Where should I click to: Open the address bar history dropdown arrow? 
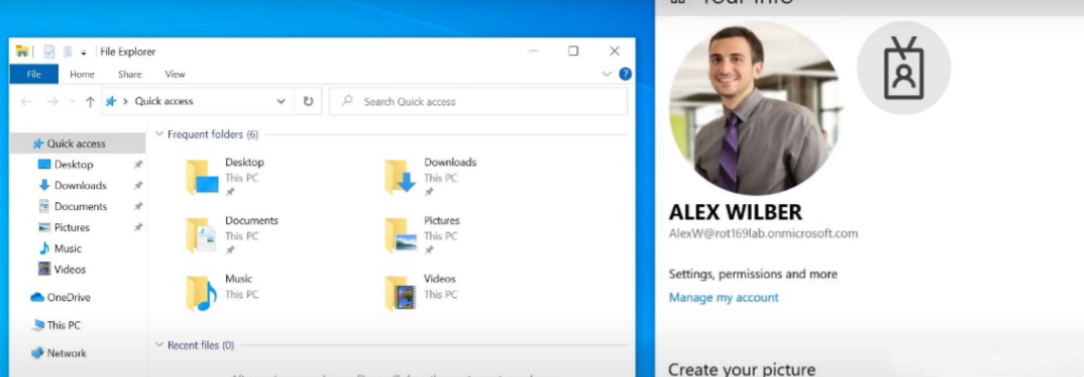pos(281,101)
